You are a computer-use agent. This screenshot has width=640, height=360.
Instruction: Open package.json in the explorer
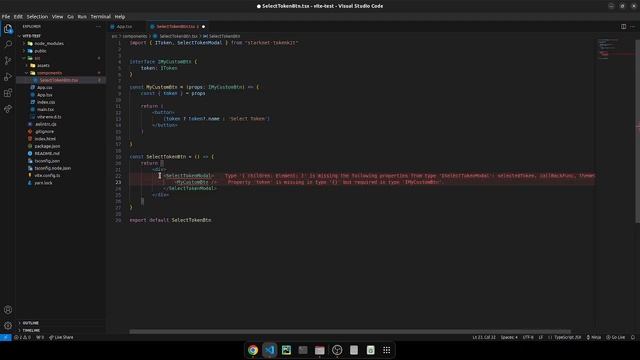[47, 146]
